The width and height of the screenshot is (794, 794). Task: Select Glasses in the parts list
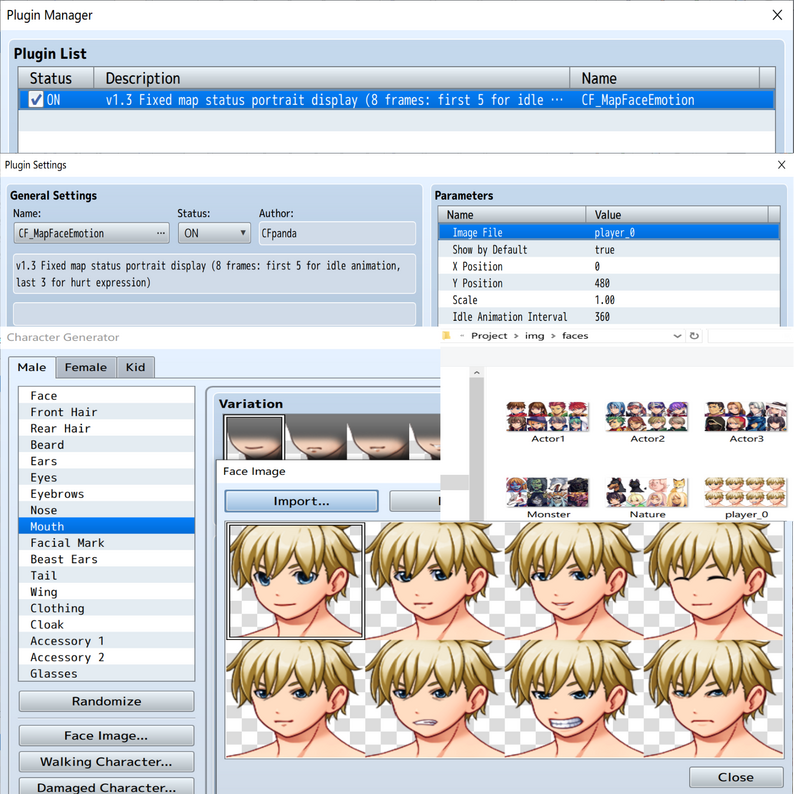click(x=106, y=673)
